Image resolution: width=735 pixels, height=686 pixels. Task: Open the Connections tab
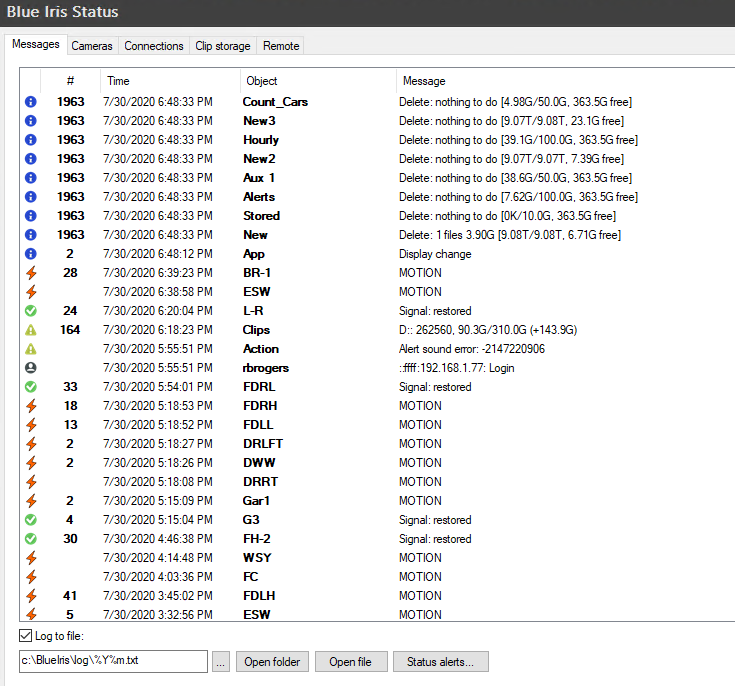(154, 46)
